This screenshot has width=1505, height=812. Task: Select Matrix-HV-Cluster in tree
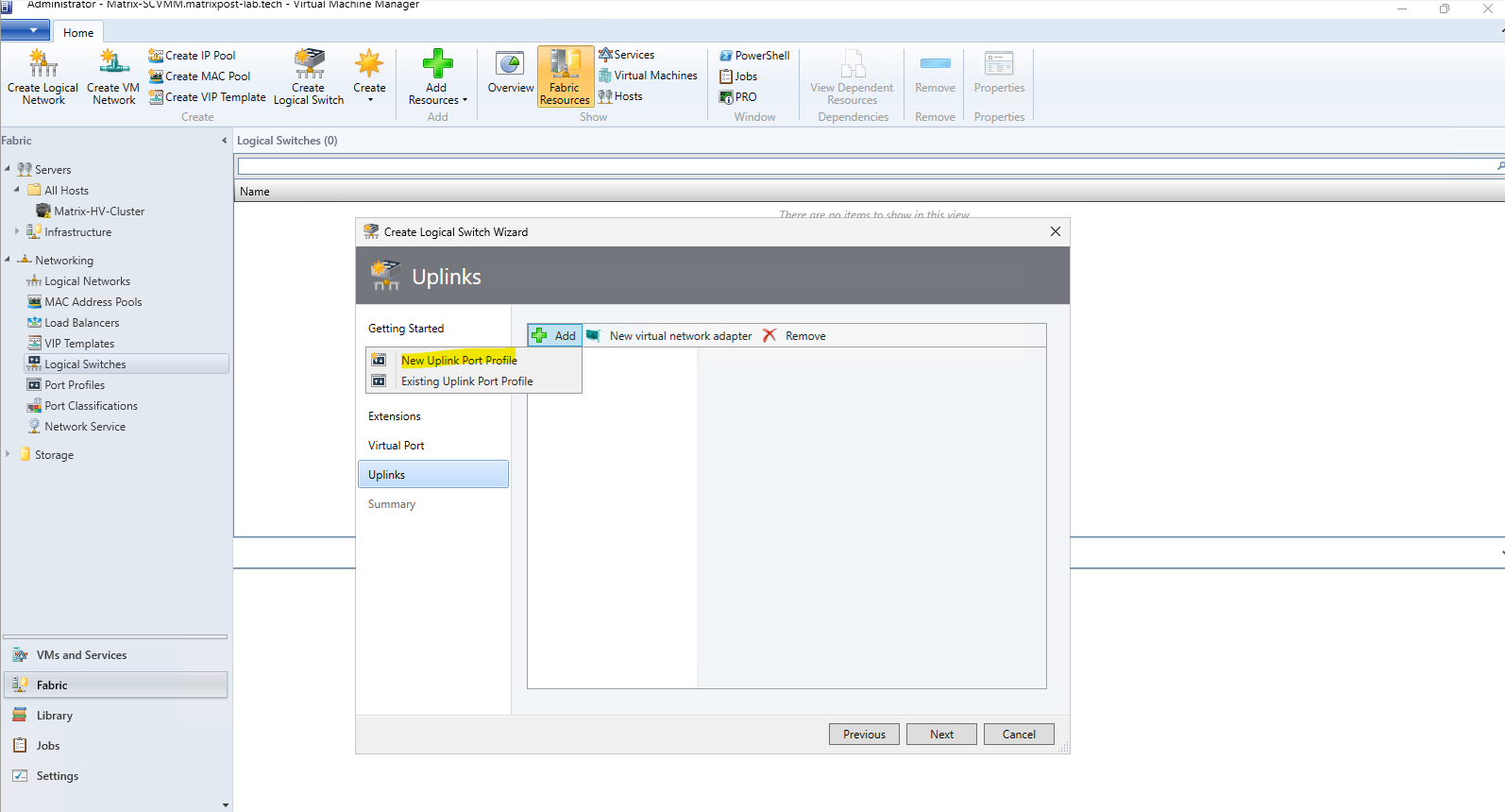pos(91,211)
